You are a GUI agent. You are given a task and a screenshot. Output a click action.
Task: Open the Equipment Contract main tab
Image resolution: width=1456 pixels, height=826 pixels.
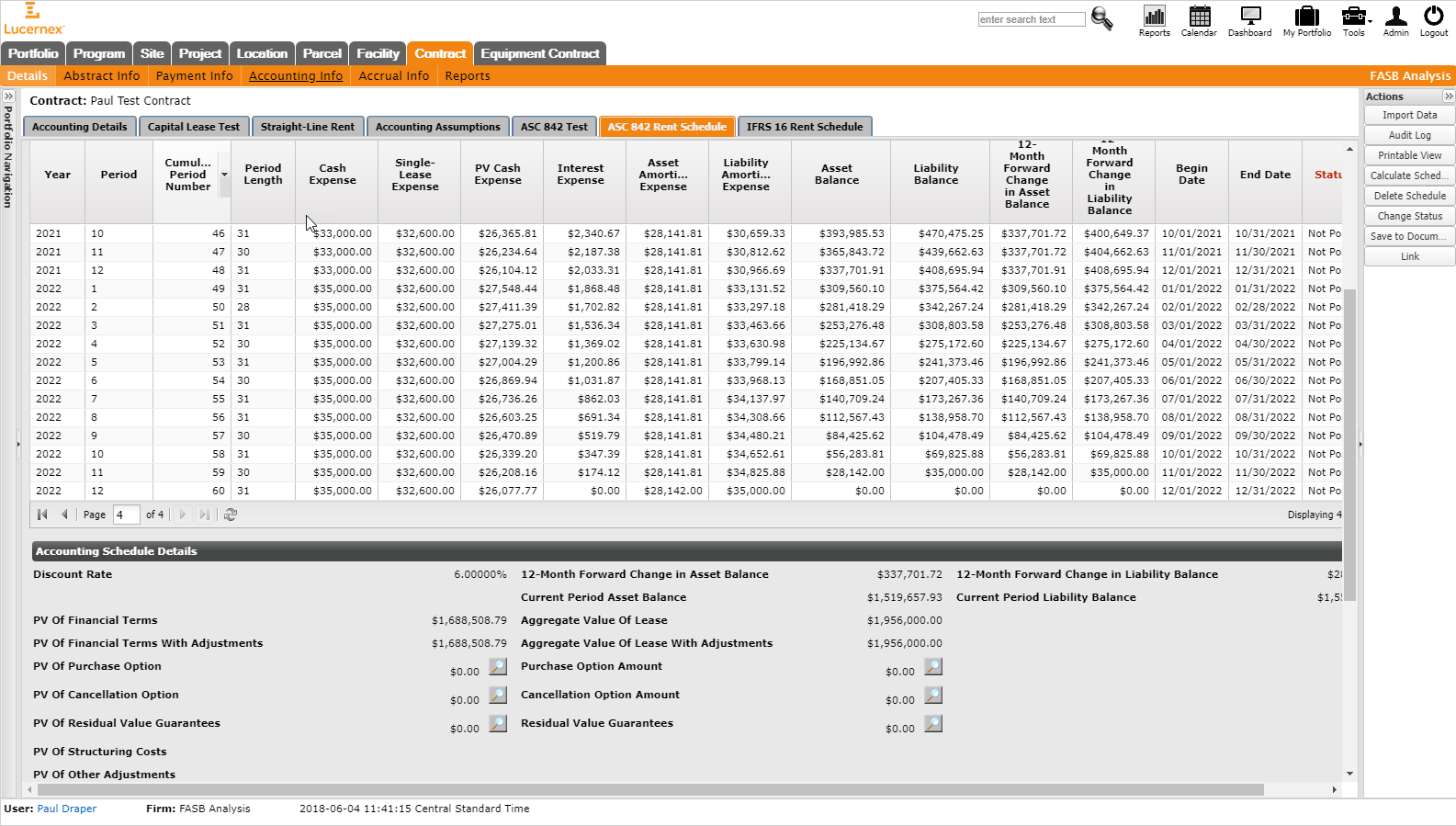point(540,53)
